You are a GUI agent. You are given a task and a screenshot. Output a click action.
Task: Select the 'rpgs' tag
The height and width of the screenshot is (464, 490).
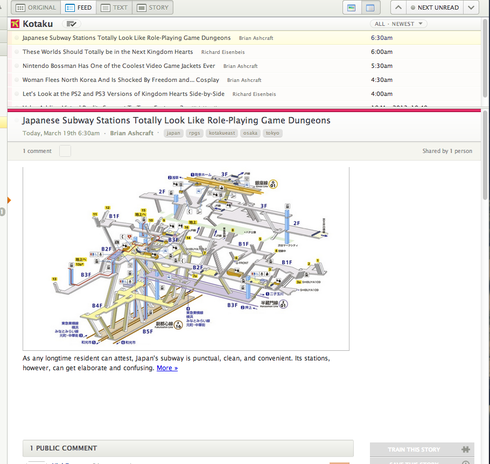[194, 133]
